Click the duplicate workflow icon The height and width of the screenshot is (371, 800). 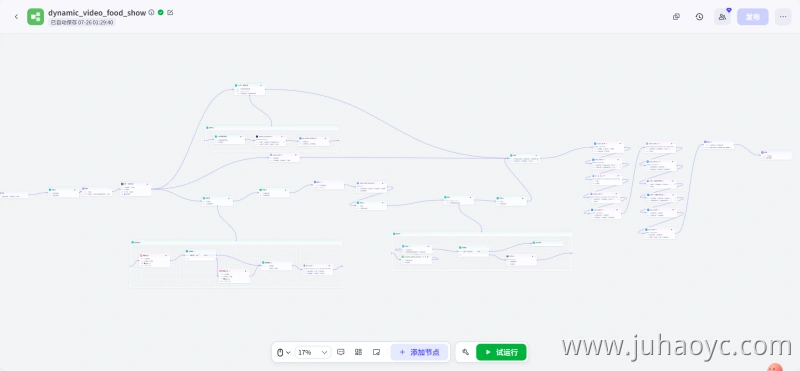[x=677, y=17]
